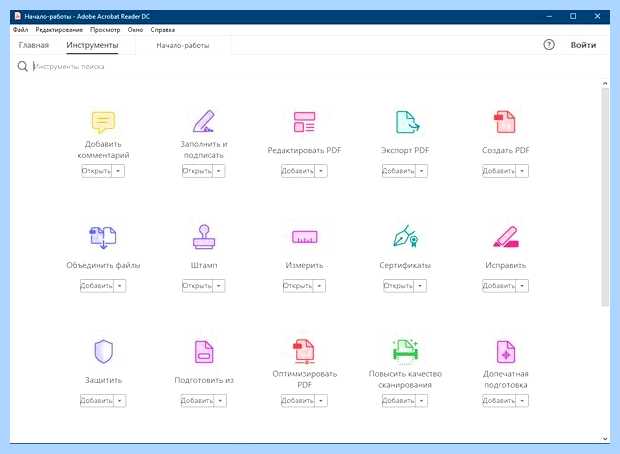Expand dropdown arrow under Добавить комментарий
The width and height of the screenshot is (620, 454).
coord(118,171)
